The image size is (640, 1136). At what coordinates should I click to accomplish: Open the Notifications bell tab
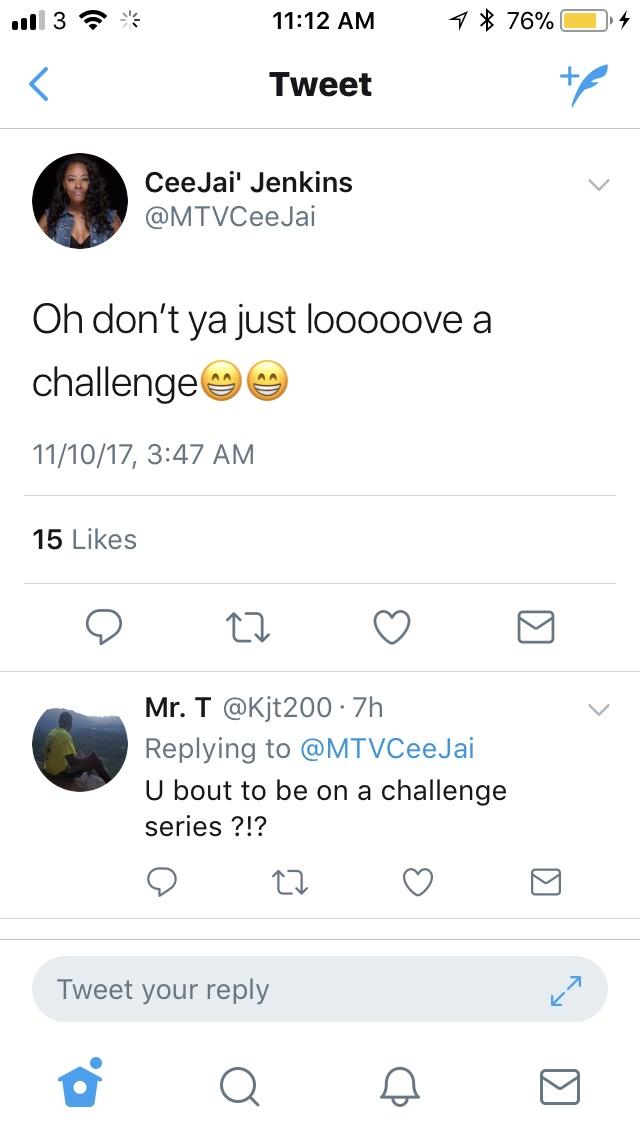[x=400, y=1087]
